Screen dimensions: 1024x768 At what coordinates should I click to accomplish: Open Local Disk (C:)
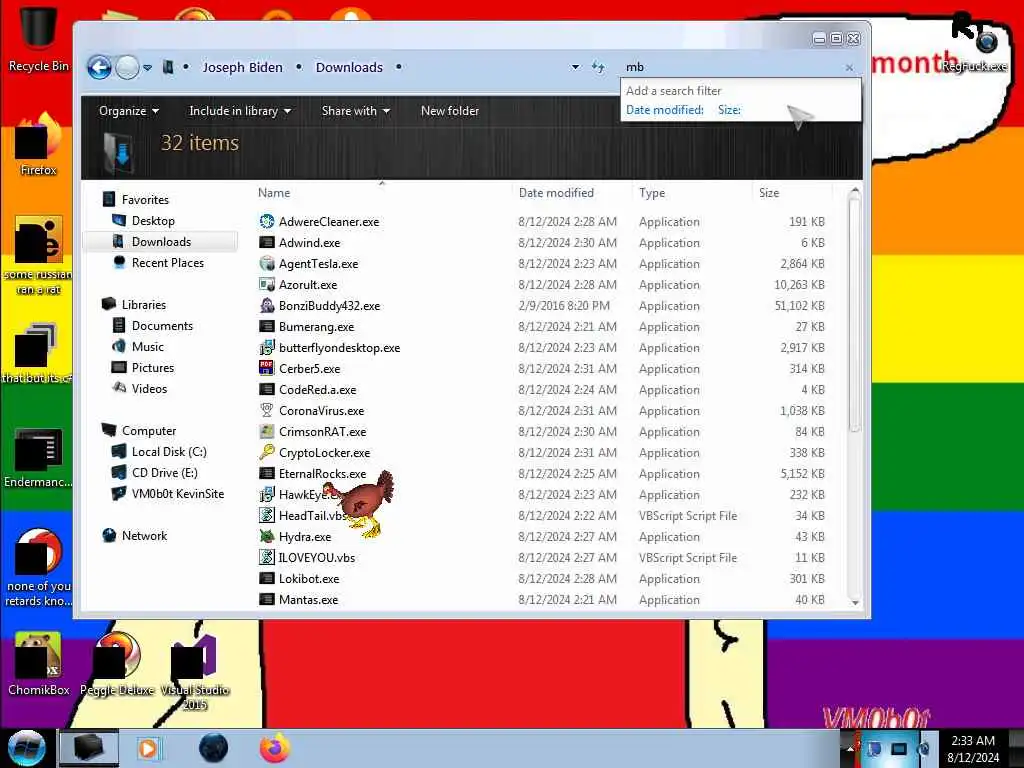[x=169, y=452]
